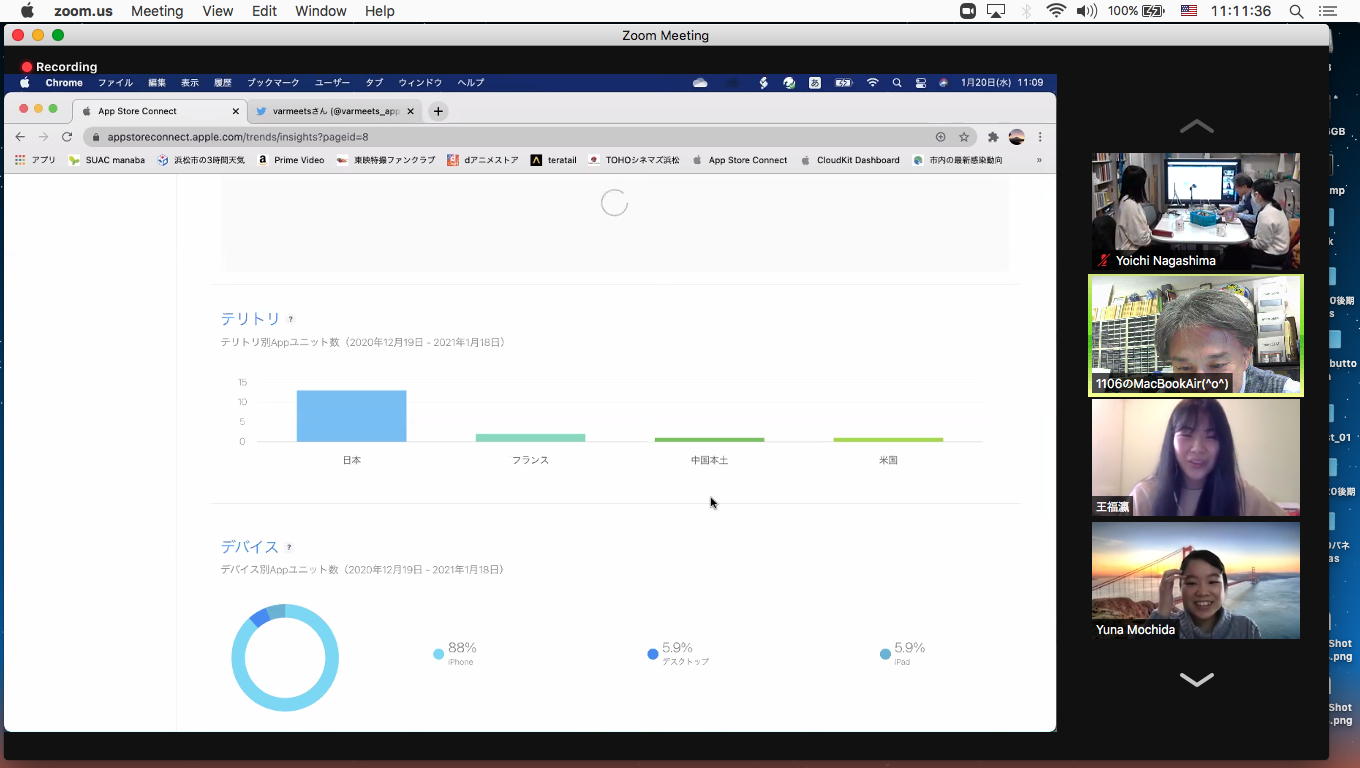The height and width of the screenshot is (768, 1360).
Task: Select Yoichi Nagashima's video thumbnail
Action: tap(1196, 211)
